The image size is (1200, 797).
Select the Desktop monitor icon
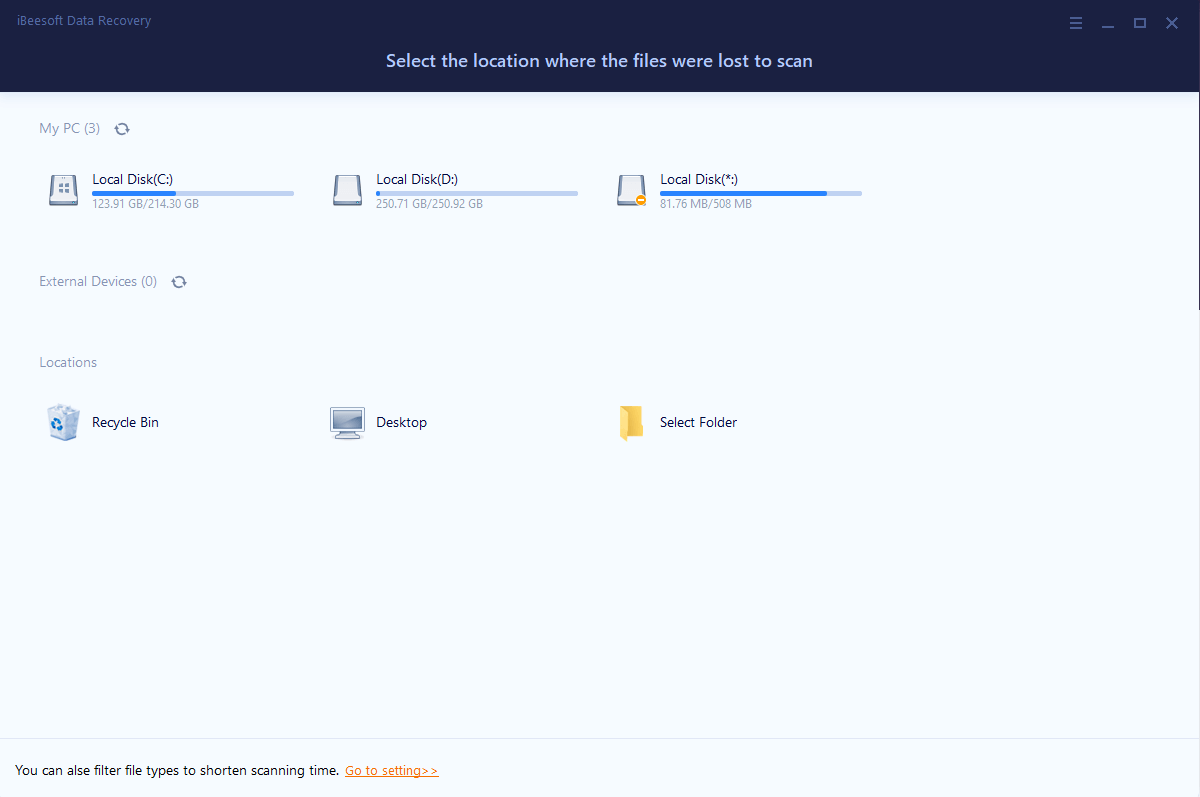point(347,422)
